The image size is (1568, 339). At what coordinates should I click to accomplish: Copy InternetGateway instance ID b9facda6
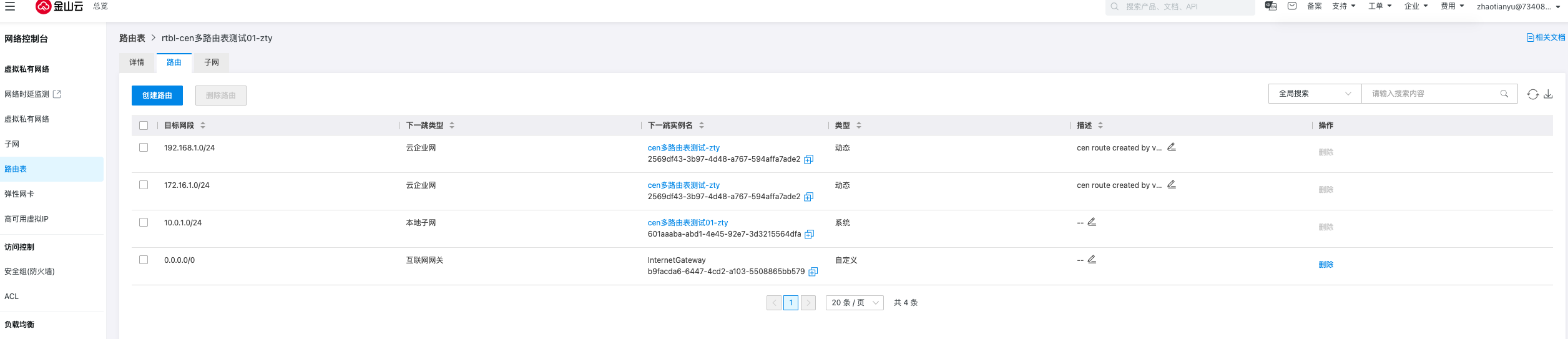click(x=813, y=272)
